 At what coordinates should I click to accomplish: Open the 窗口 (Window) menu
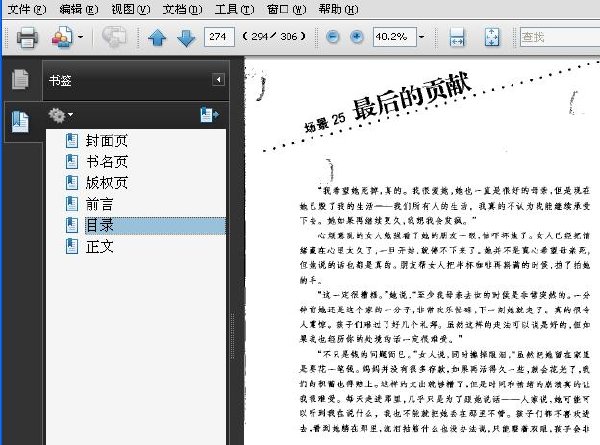pos(286,9)
